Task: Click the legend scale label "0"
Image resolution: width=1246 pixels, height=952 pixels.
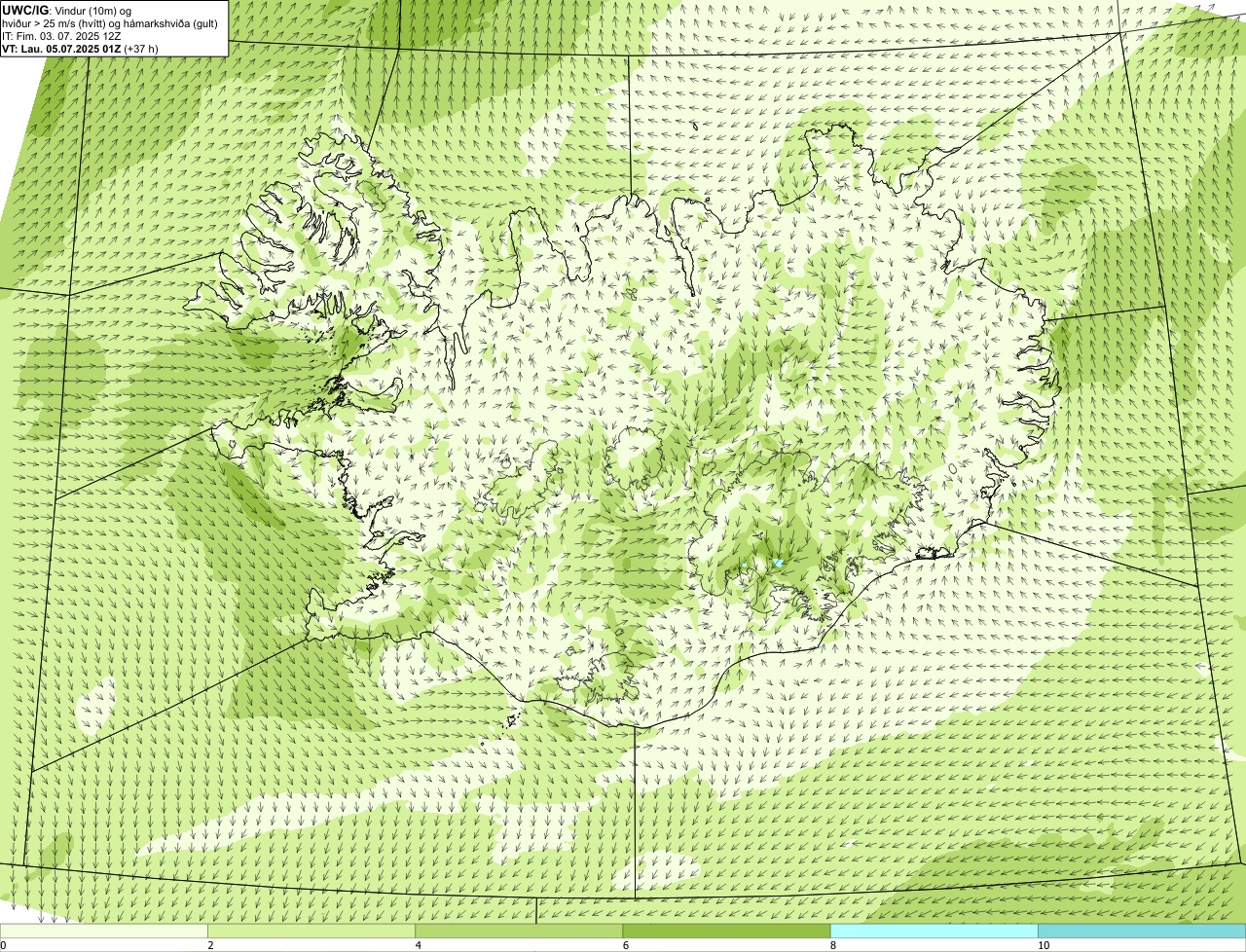Action: pyautogui.click(x=4, y=945)
